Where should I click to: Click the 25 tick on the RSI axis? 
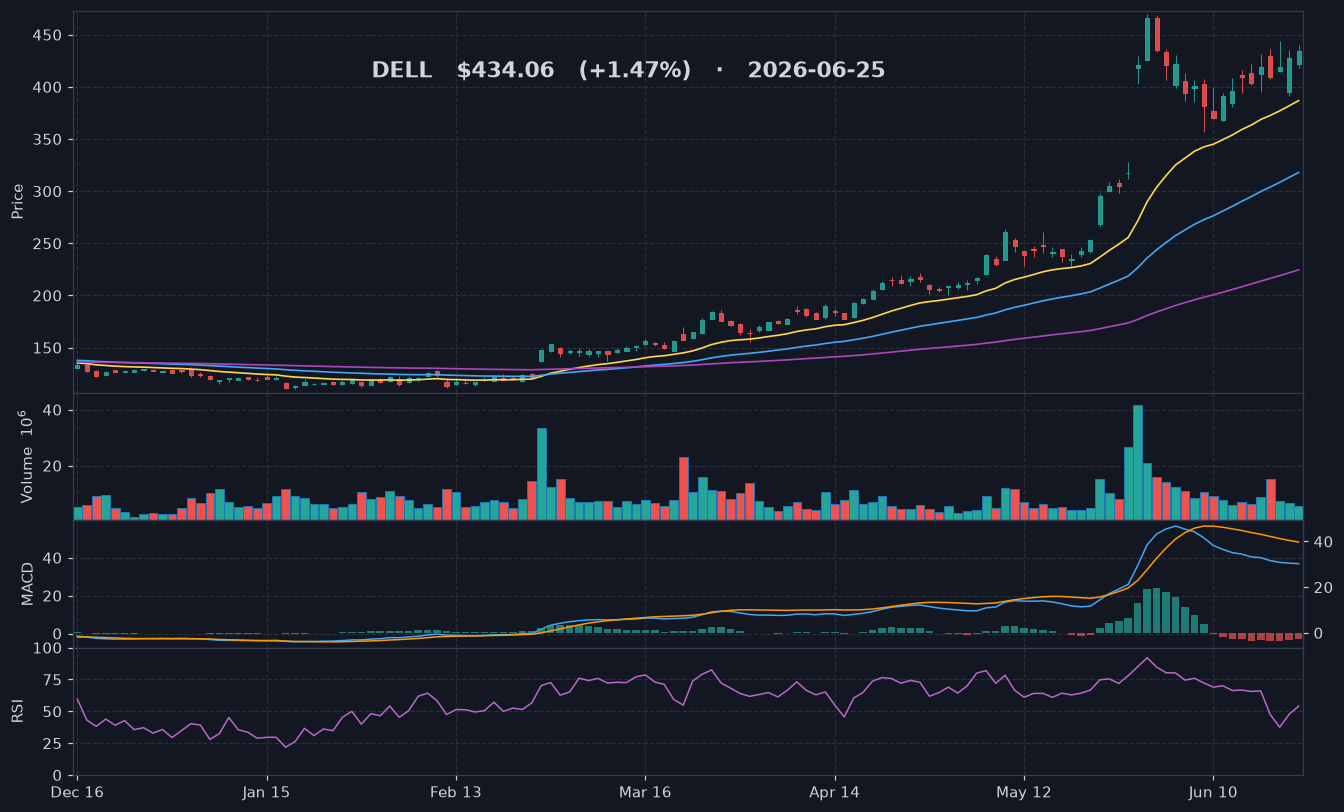(53, 744)
